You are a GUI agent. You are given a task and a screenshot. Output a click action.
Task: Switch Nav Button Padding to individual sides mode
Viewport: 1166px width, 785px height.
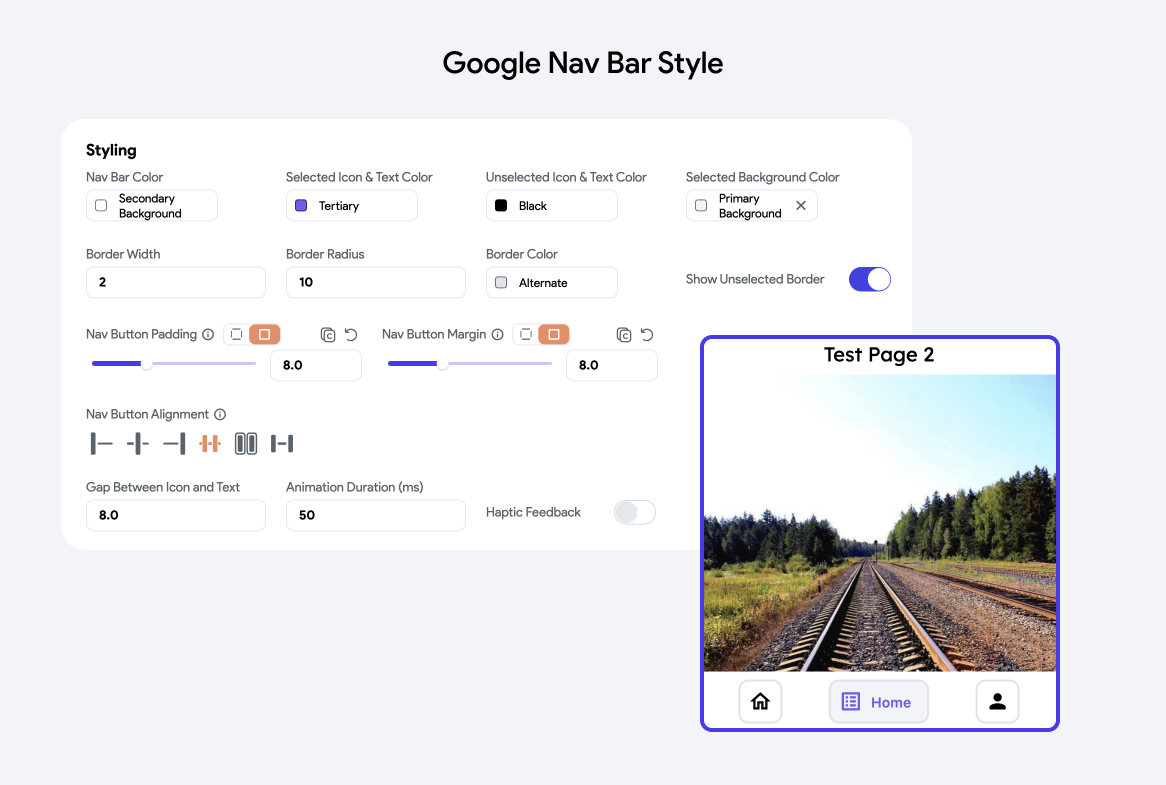click(x=236, y=335)
